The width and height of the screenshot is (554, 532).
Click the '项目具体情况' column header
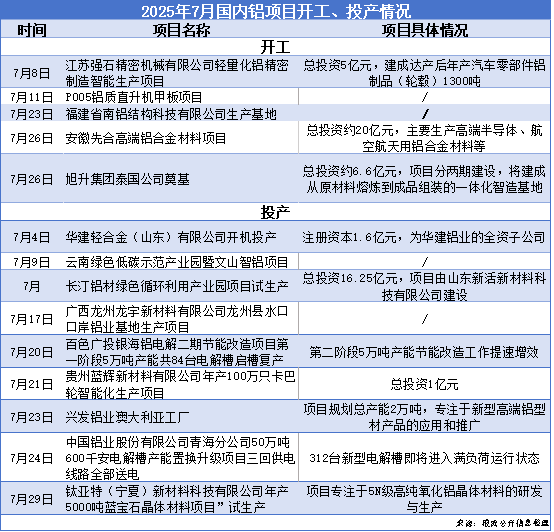(424, 30)
